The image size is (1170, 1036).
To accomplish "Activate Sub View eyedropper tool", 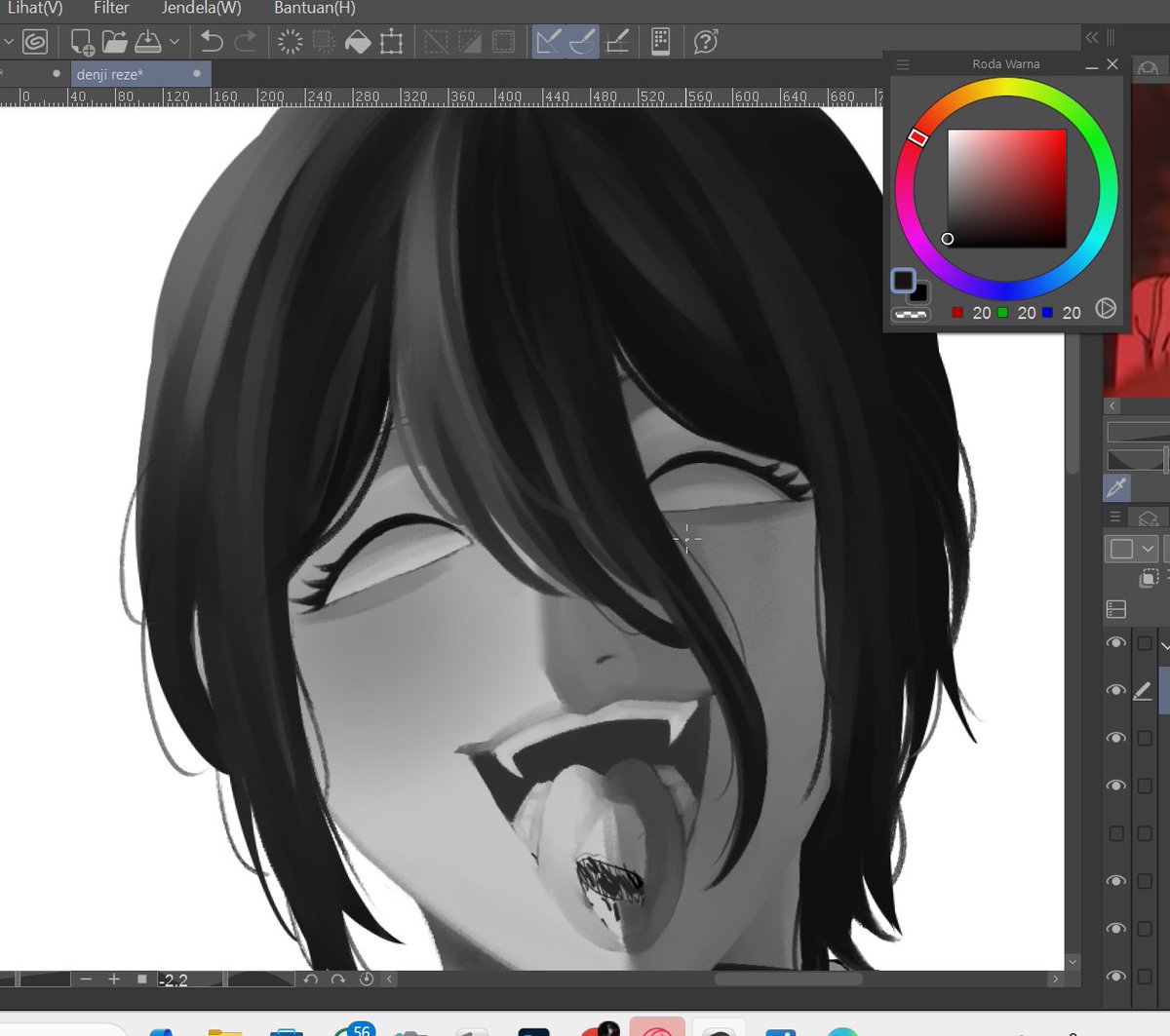I will [1116, 487].
